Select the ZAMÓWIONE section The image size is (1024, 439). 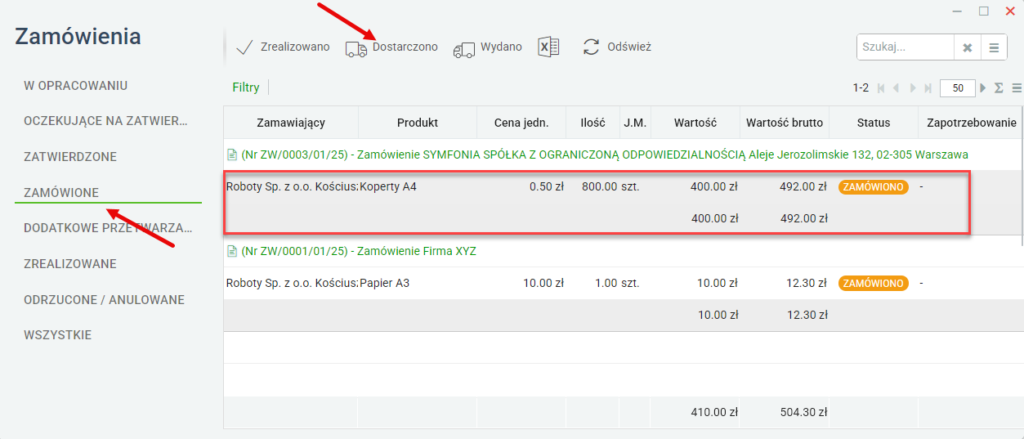61,193
